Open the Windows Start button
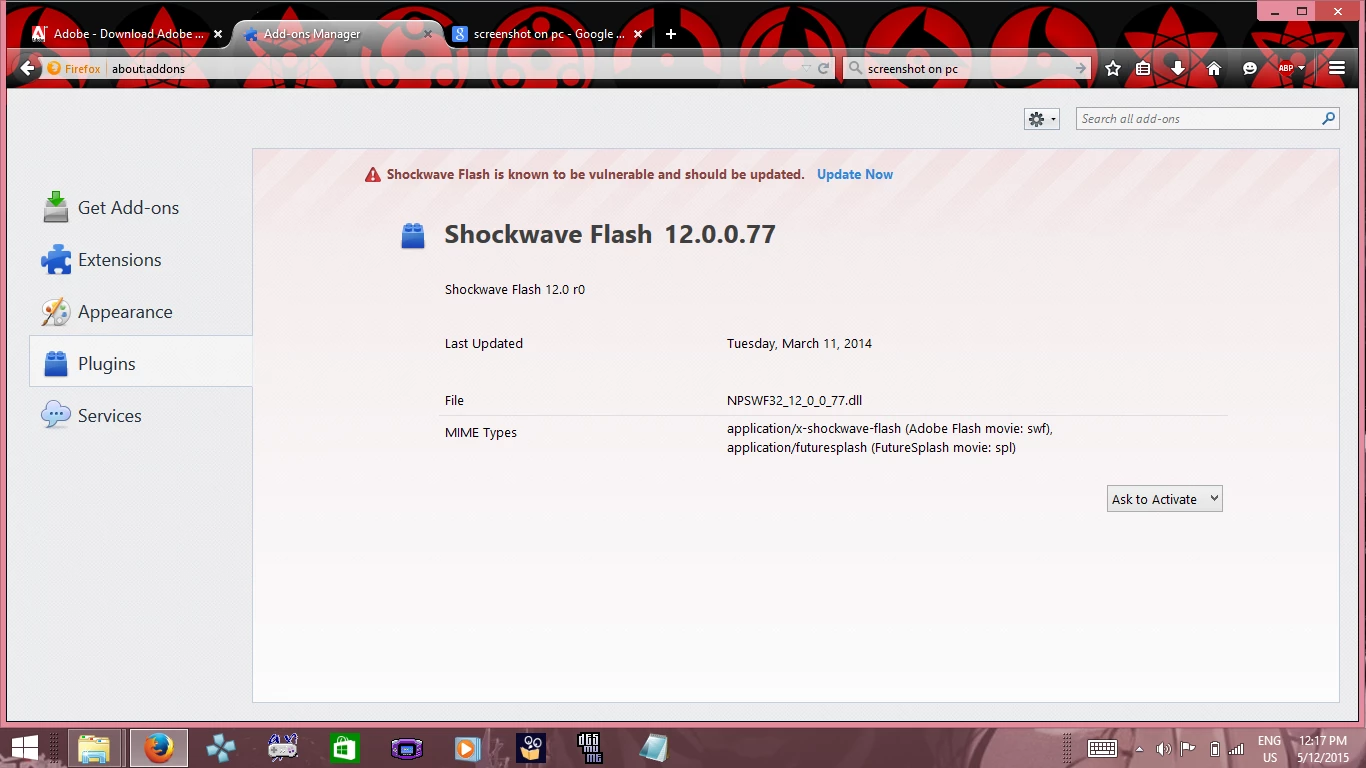Image resolution: width=1366 pixels, height=768 pixels. (25, 748)
